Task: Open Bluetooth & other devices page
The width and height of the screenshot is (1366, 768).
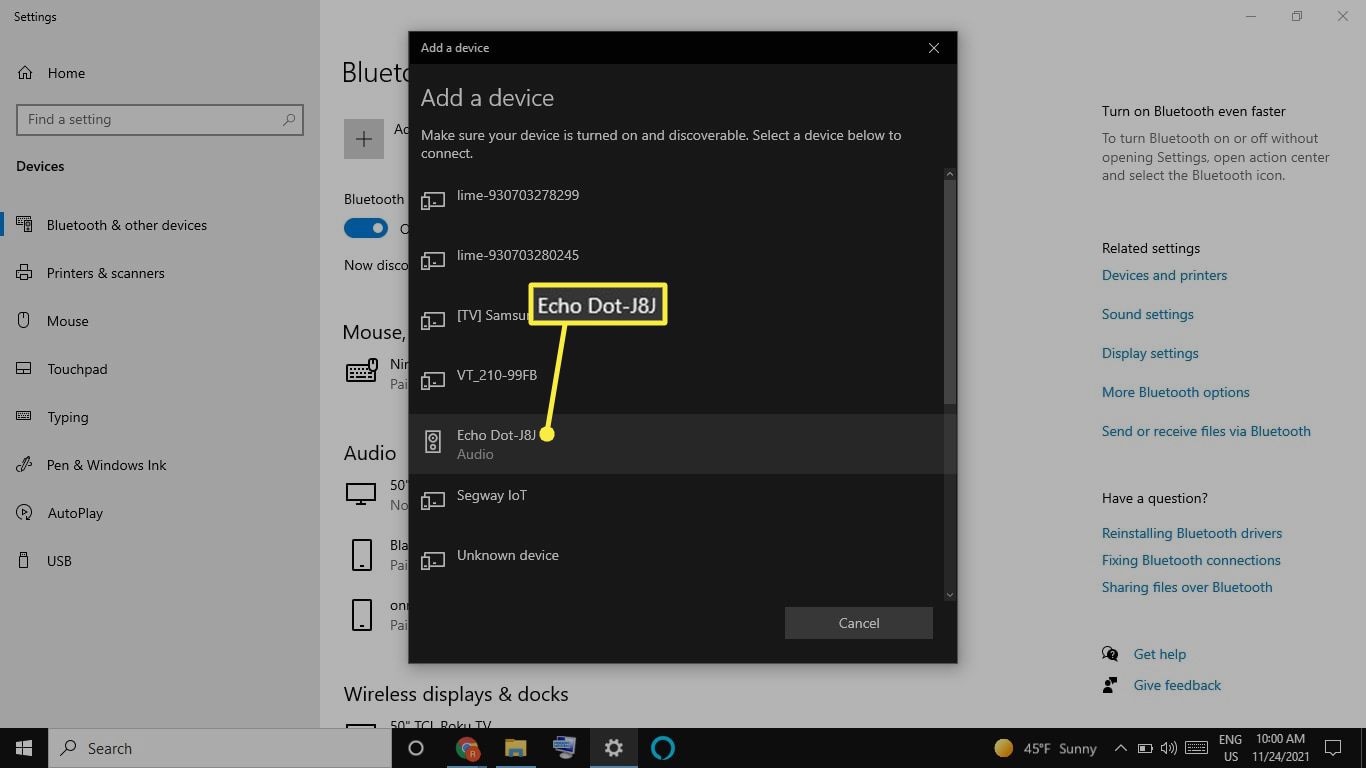Action: (x=160, y=225)
